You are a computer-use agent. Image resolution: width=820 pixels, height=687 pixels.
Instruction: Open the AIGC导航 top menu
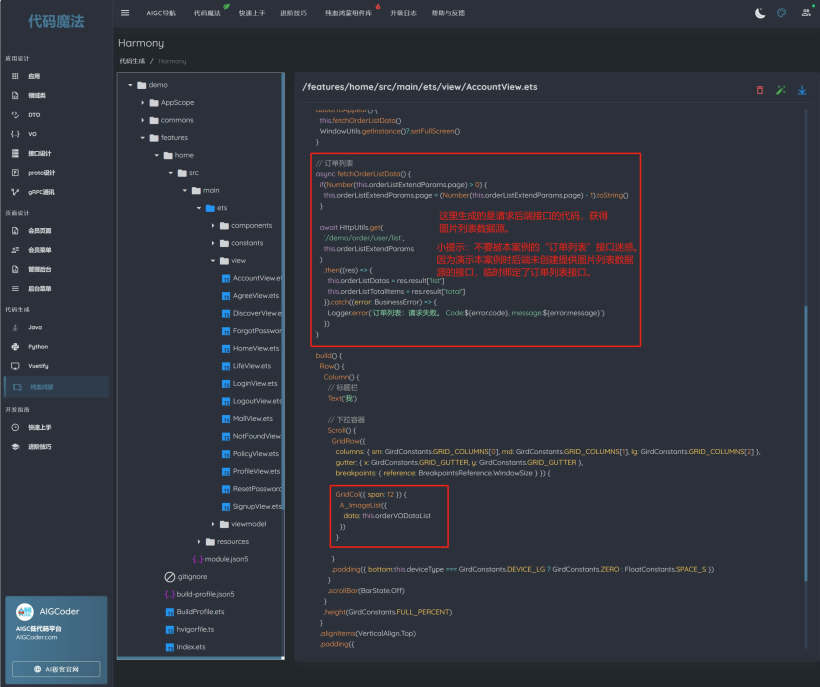[x=161, y=13]
